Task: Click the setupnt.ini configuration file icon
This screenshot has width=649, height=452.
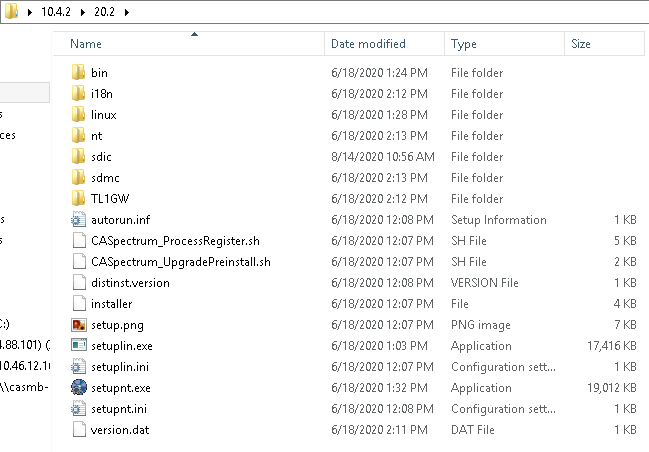Action: click(x=79, y=409)
